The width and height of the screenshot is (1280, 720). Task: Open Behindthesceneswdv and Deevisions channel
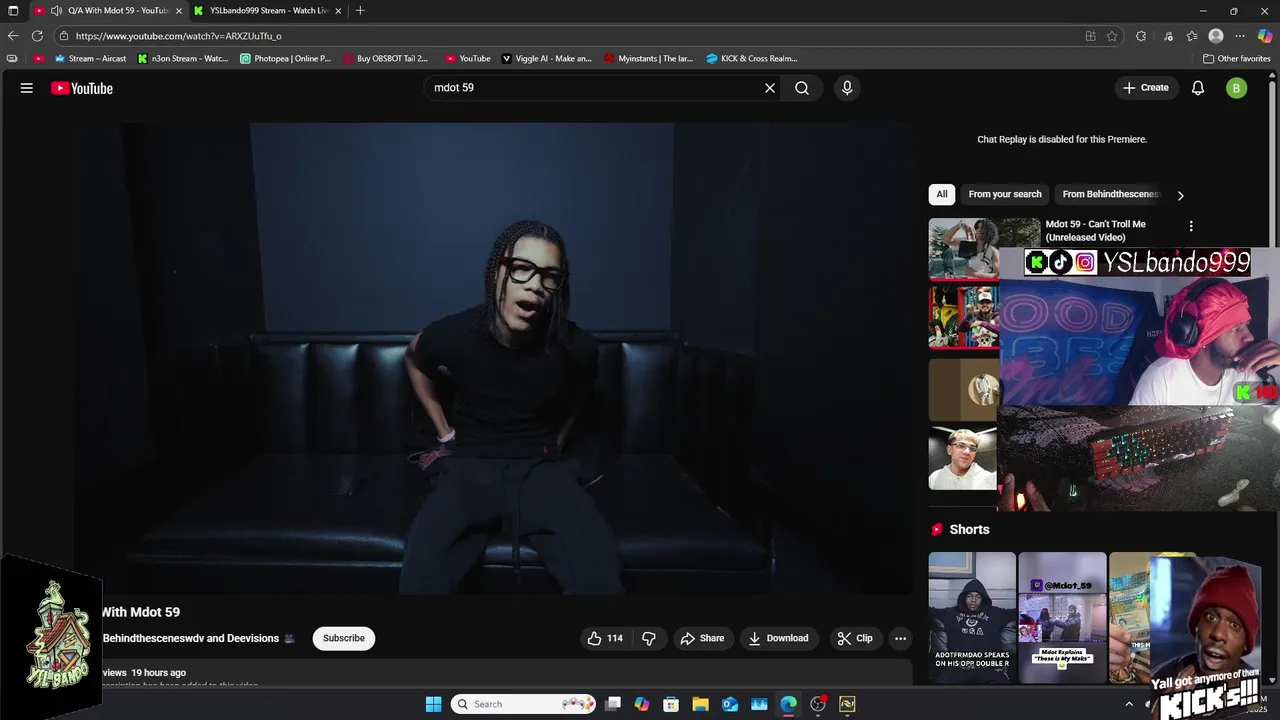191,638
